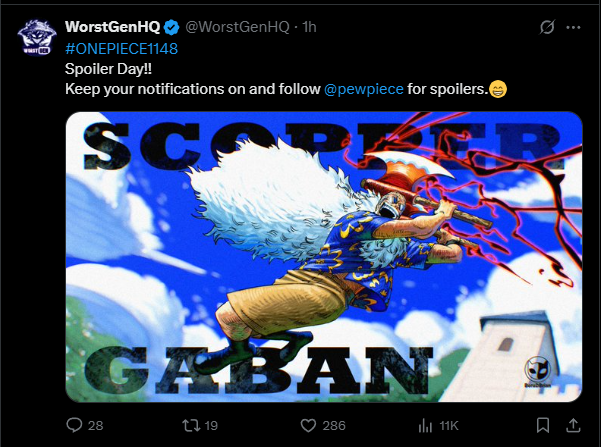Image resolution: width=601 pixels, height=447 pixels.
Task: Click the grinning emoji after "spoilers."
Action: click(498, 89)
